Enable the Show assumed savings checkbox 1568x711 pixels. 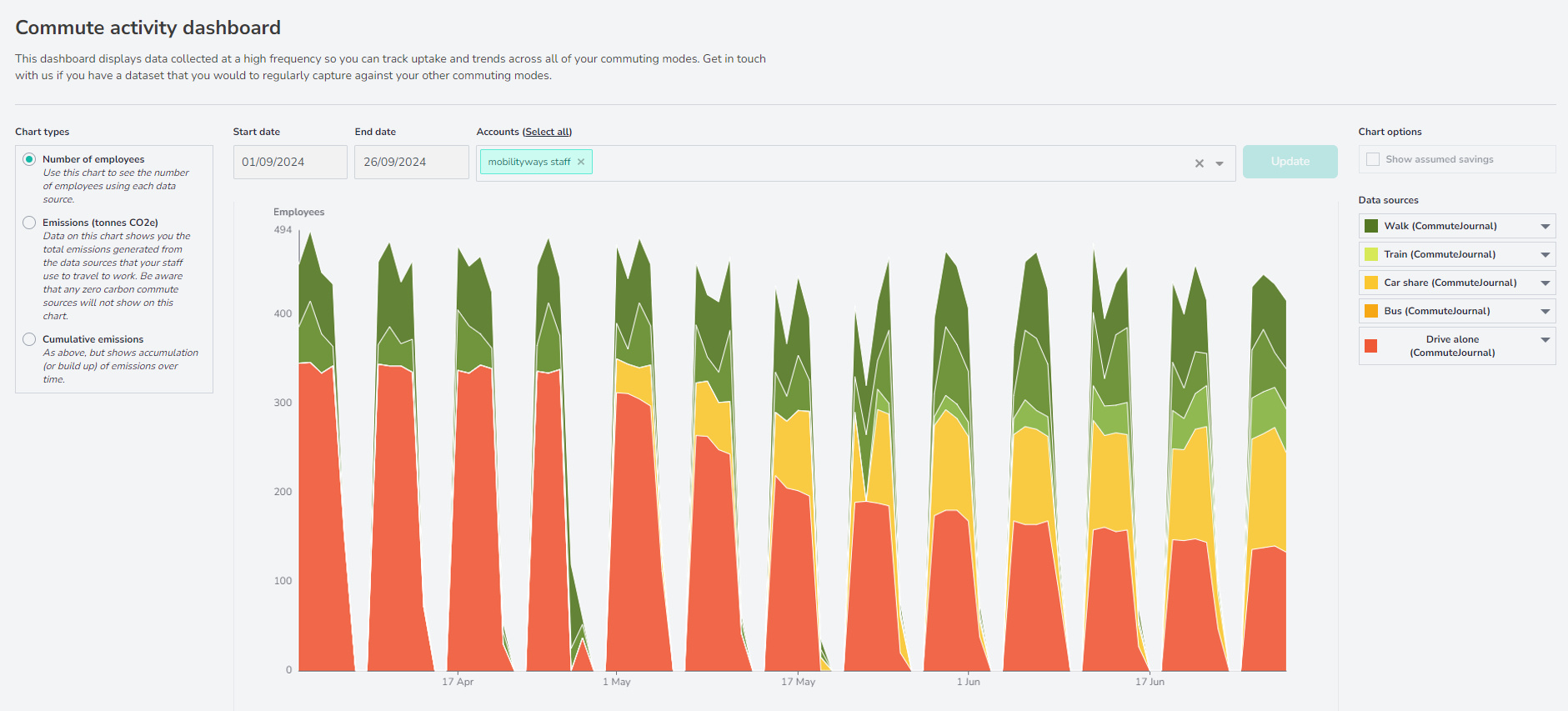pyautogui.click(x=1373, y=159)
